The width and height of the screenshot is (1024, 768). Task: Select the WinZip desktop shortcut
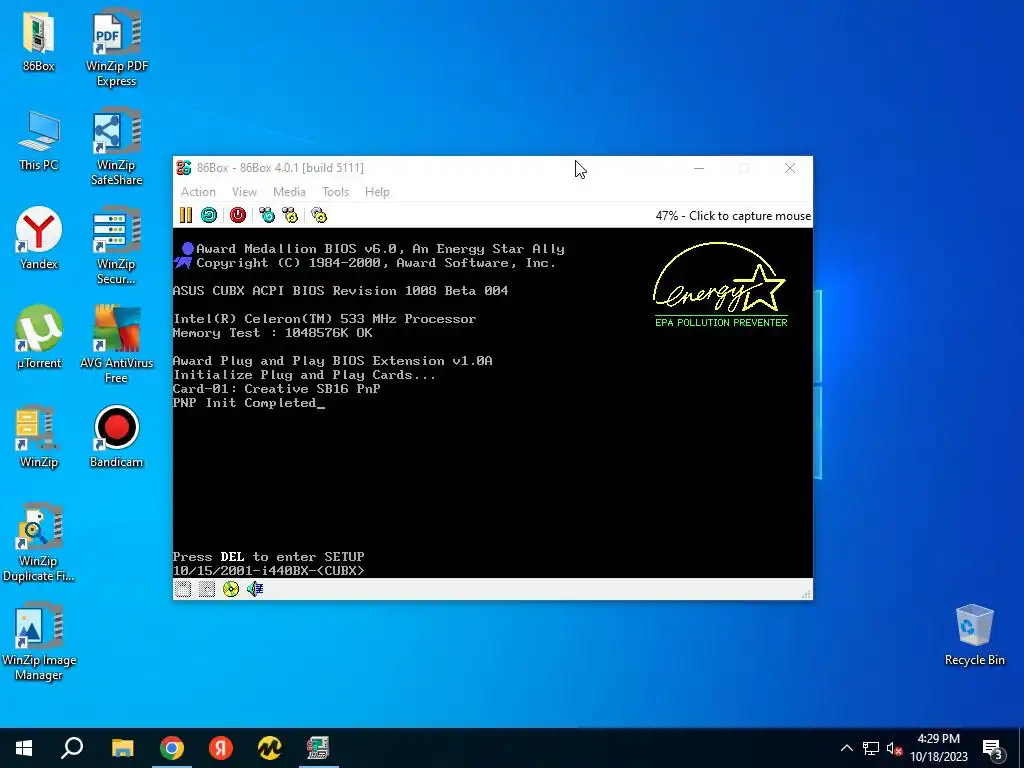39,436
